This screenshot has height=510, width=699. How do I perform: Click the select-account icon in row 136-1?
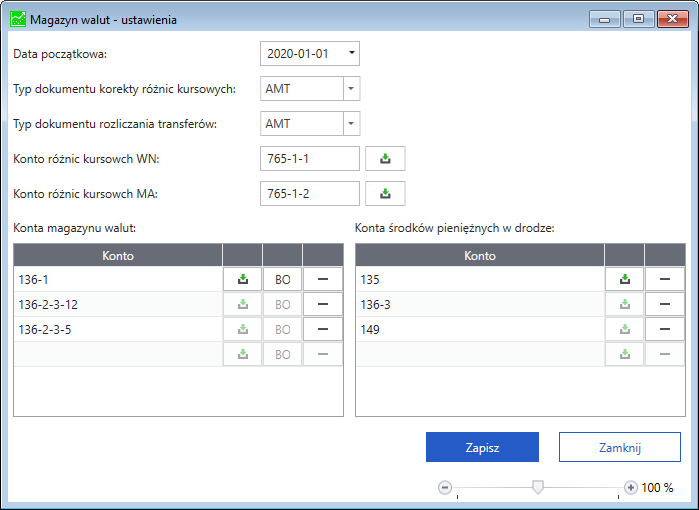click(242, 280)
